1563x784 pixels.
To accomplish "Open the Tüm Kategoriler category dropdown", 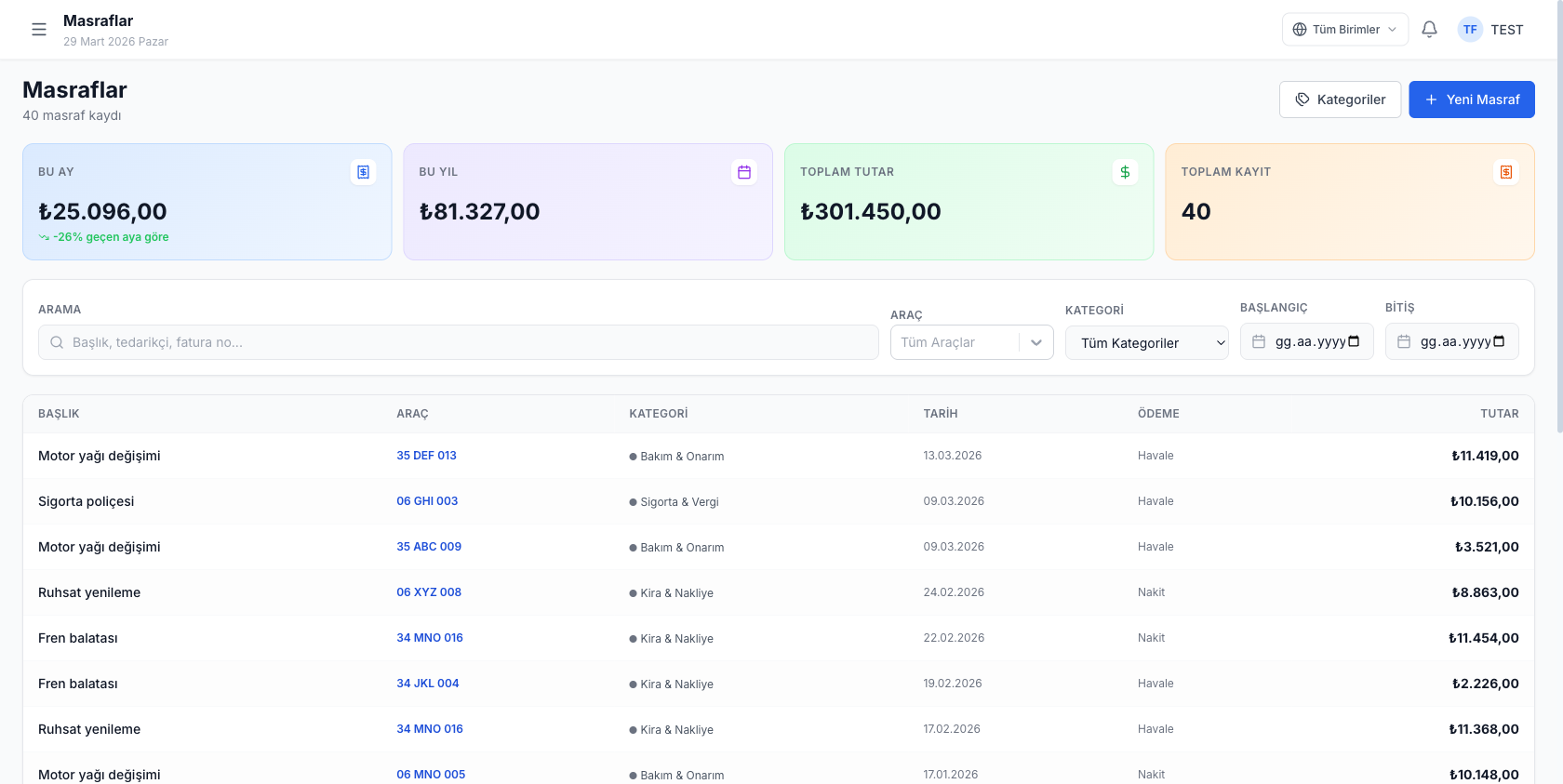I will click(x=1146, y=343).
